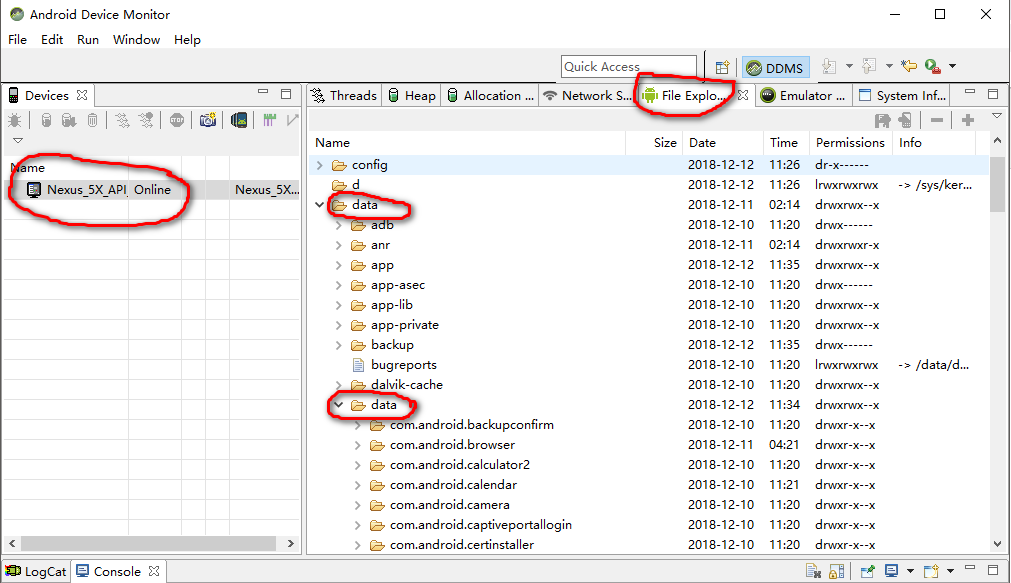The image size is (1011, 583).
Task: Select the com.android.camera folder
Action: coord(449,505)
